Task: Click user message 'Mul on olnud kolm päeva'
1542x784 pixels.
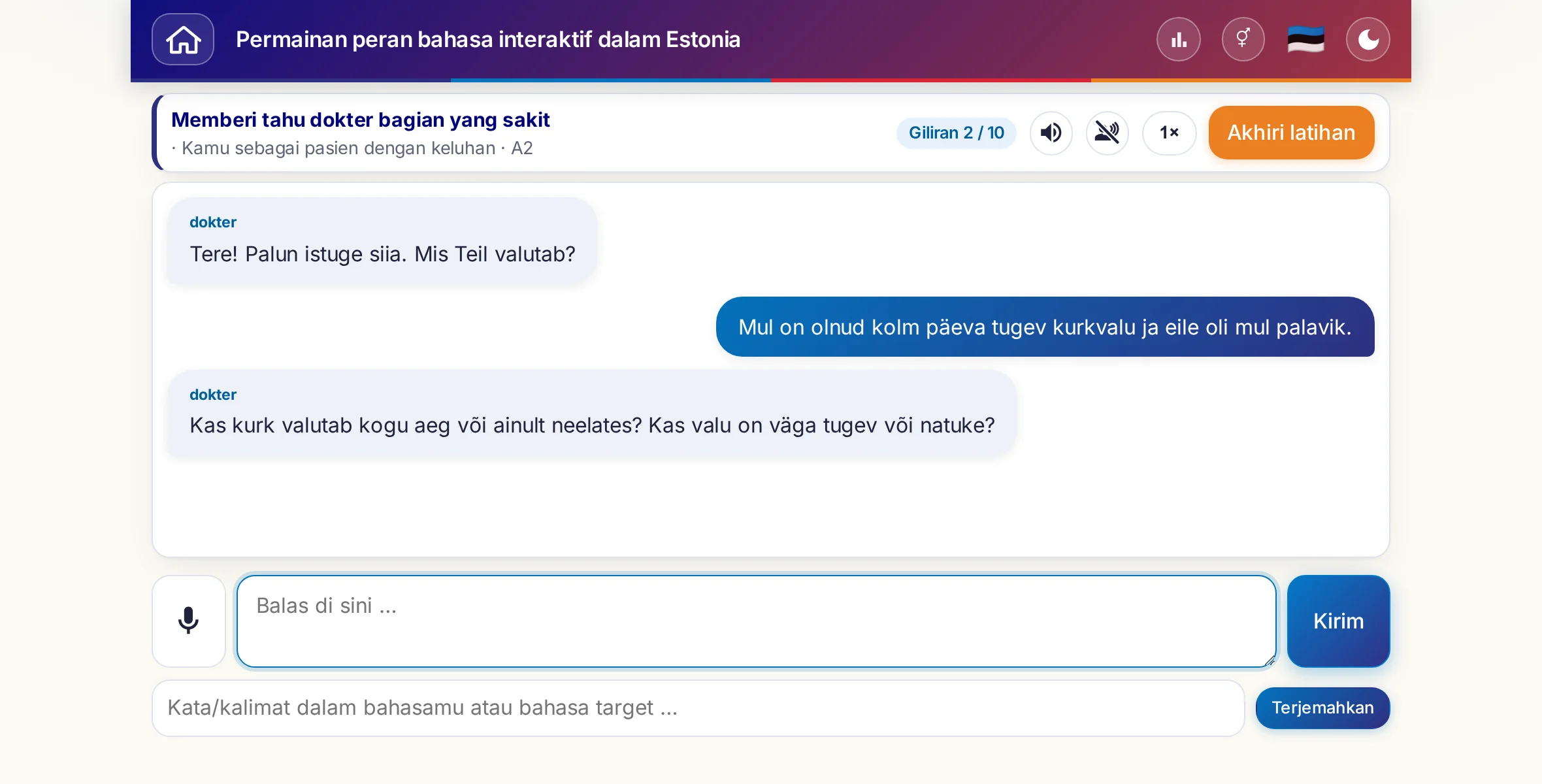Action: click(1045, 327)
